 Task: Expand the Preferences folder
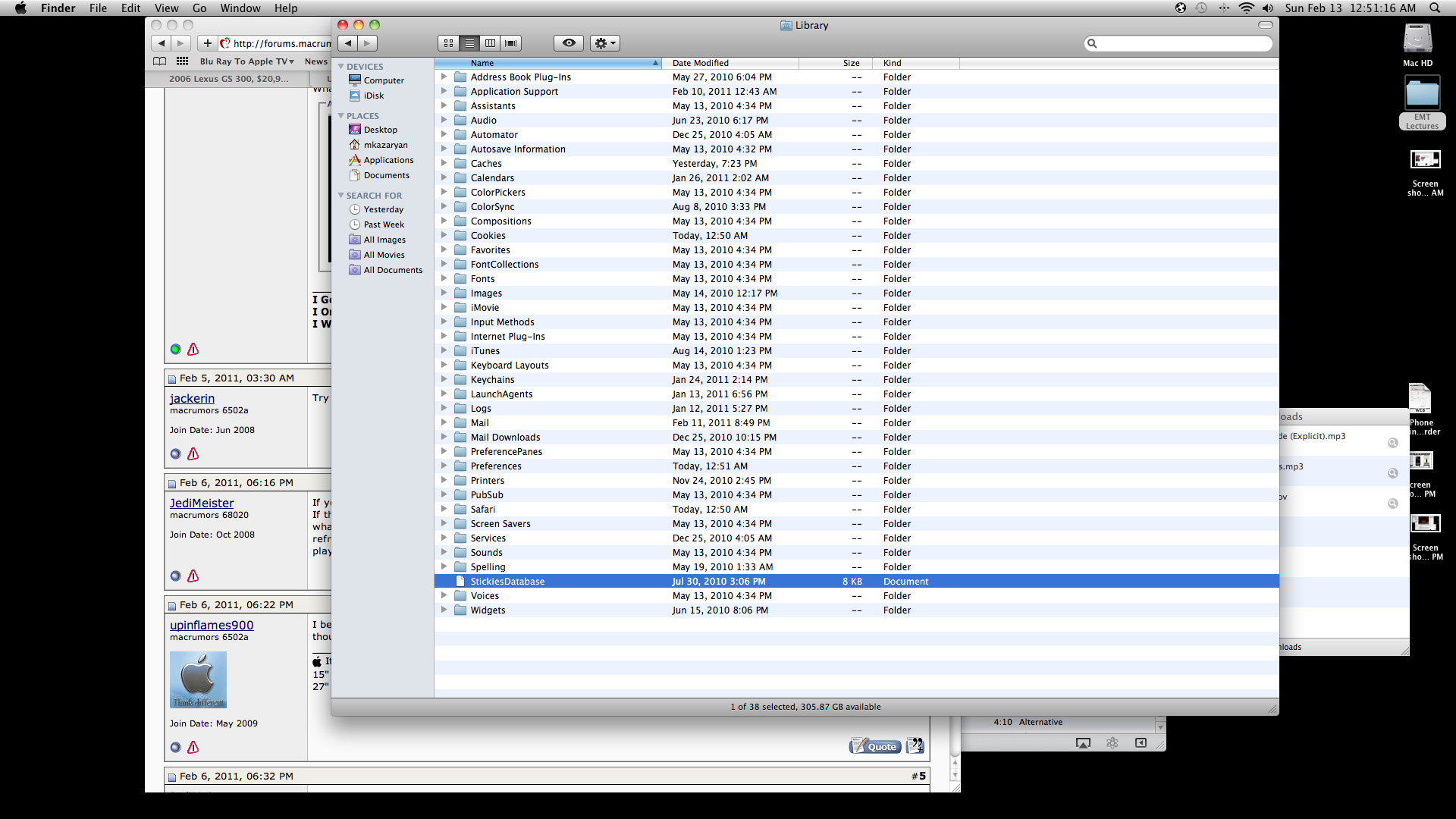pos(444,466)
